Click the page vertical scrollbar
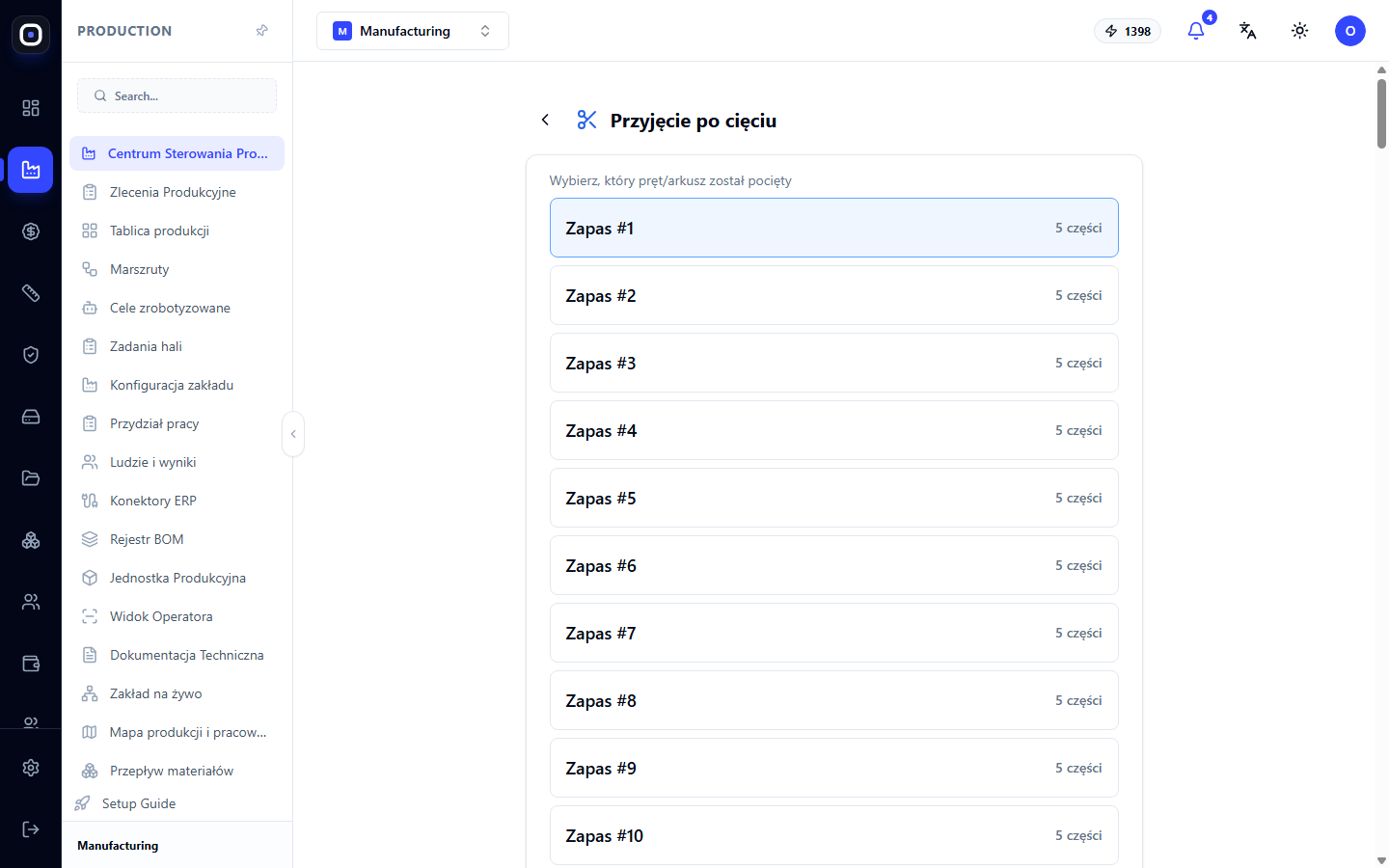1389x868 pixels. pyautogui.click(x=1381, y=114)
